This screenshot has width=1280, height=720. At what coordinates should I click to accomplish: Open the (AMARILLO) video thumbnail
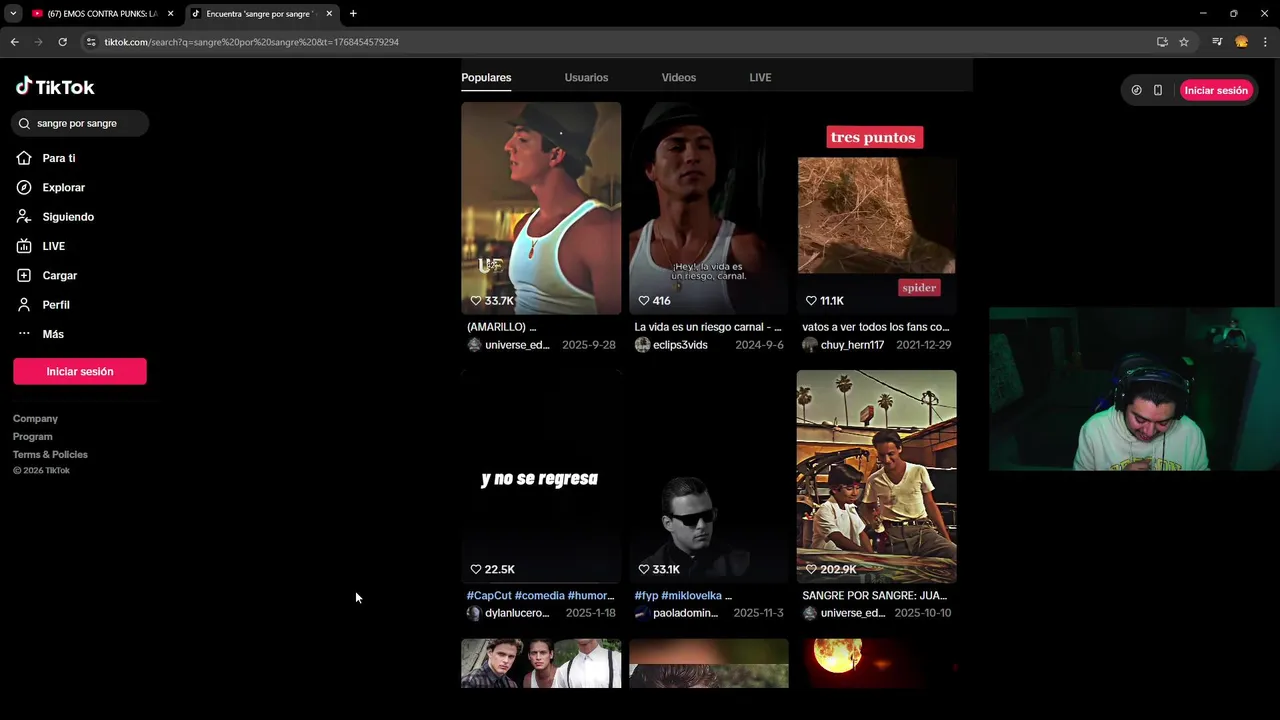(541, 208)
